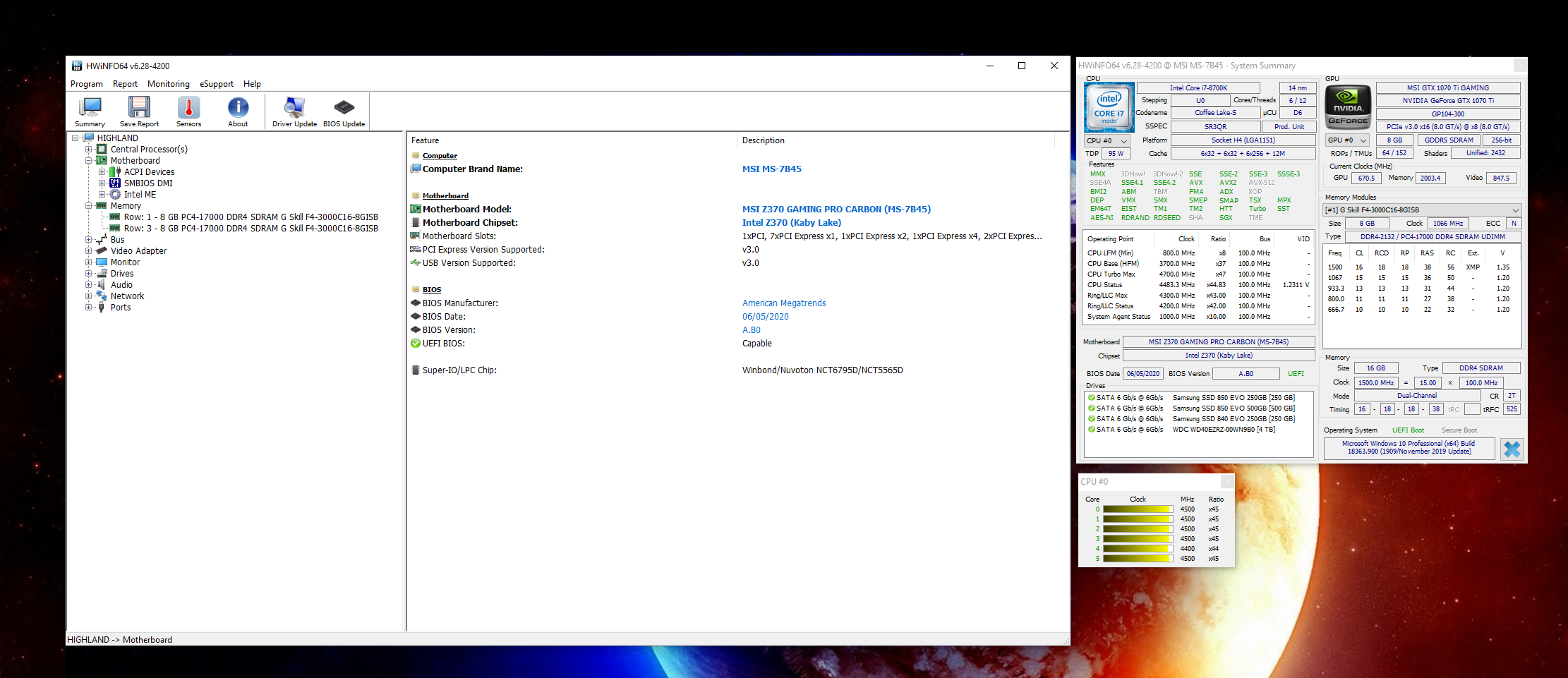Open the CPU #0 selector dropdown

1108,140
